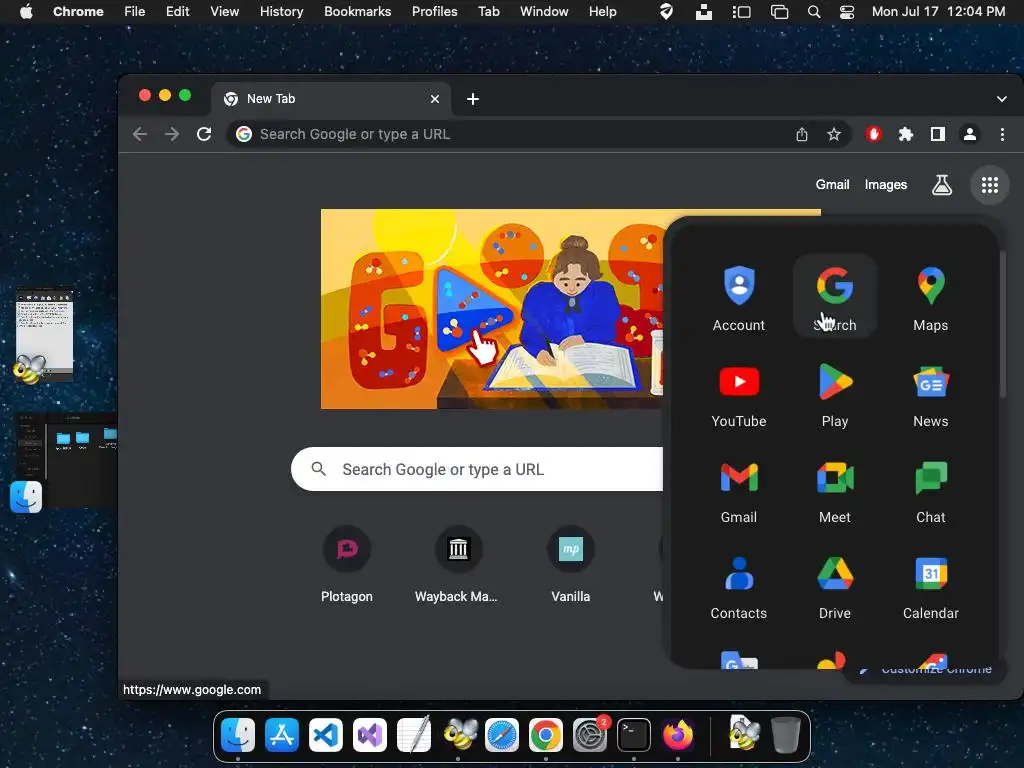Open the Chrome three-dot menu
This screenshot has height=768, width=1024.
(1002, 134)
